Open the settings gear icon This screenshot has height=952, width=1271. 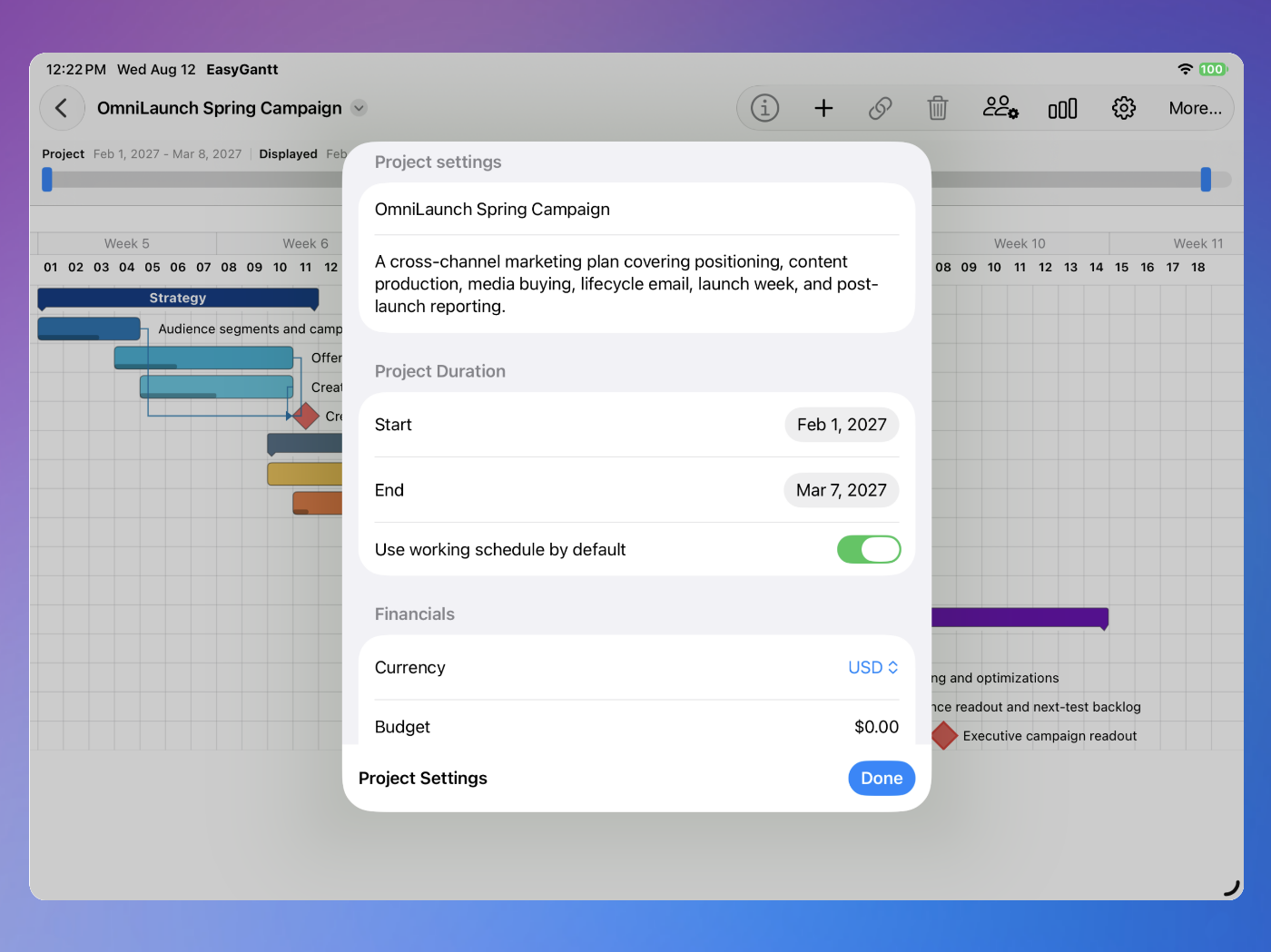1124,108
